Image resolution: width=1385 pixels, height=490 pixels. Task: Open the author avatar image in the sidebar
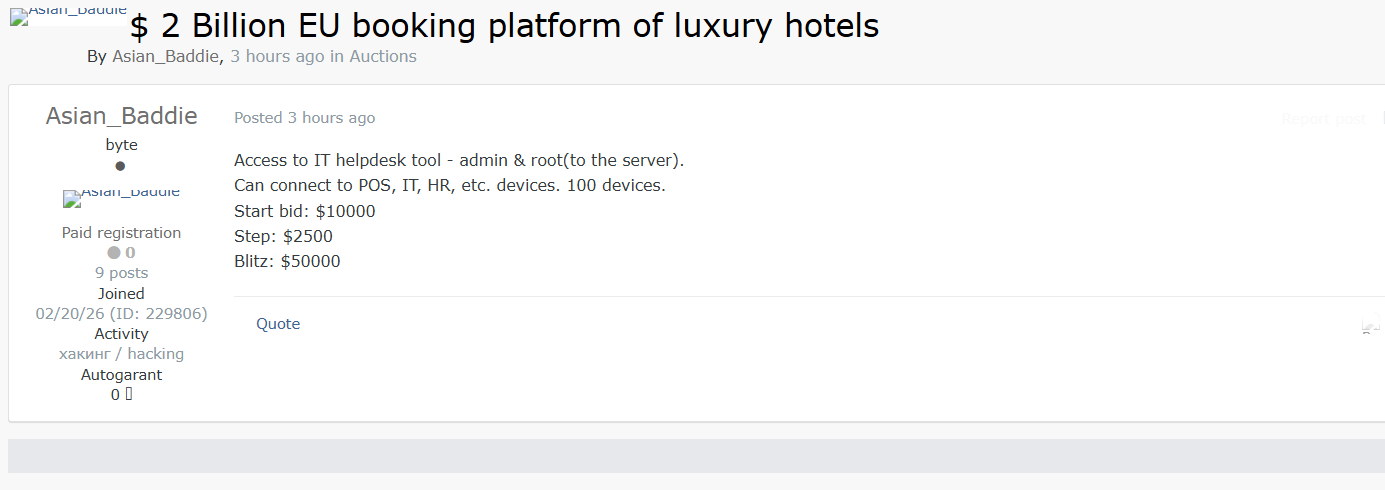[121, 197]
